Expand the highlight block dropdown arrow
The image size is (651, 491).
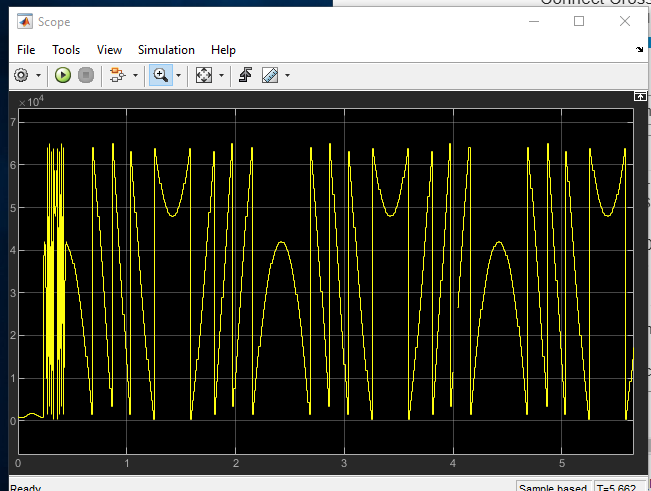[135, 76]
